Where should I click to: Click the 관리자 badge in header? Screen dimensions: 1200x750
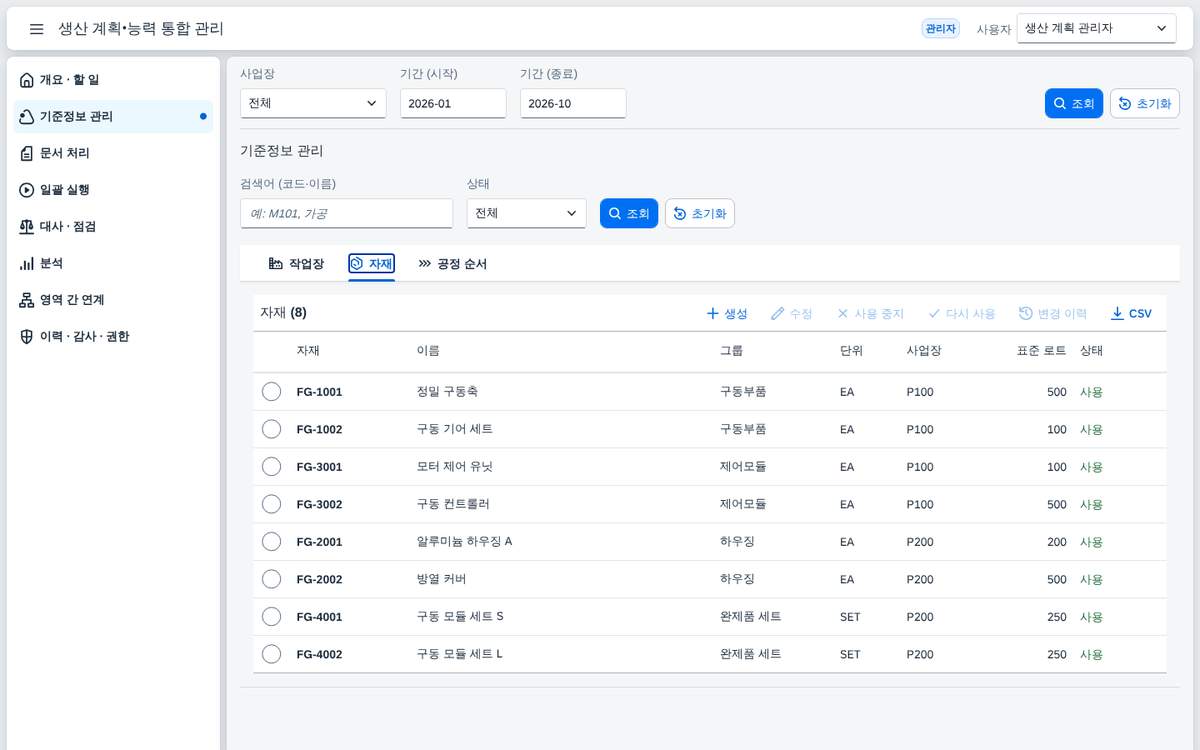pos(940,29)
